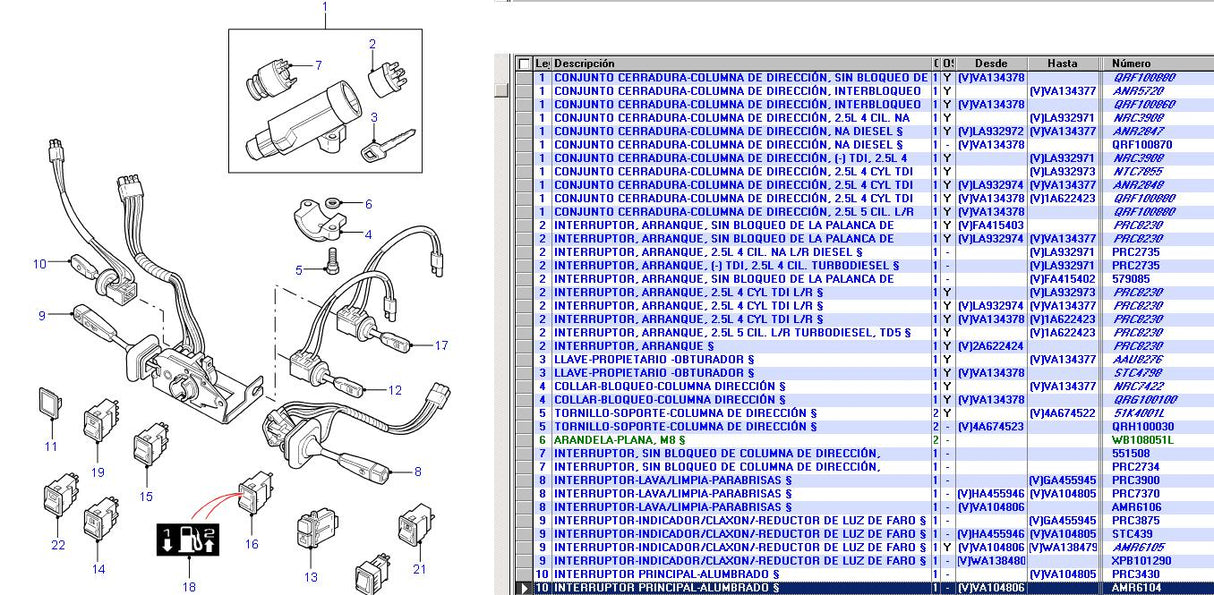The height and width of the screenshot is (595, 1214).
Task: Click the Descripción column header
Action: point(740,64)
